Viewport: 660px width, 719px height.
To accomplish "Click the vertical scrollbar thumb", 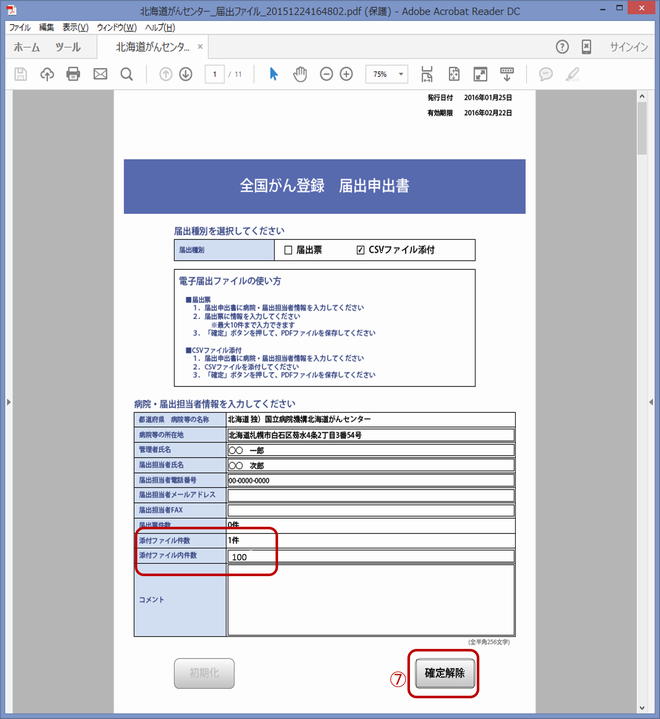I will coord(642,128).
